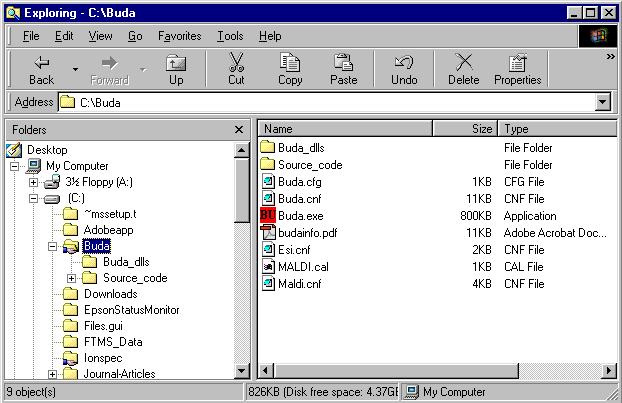Select the Buda folder in tree

point(97,246)
